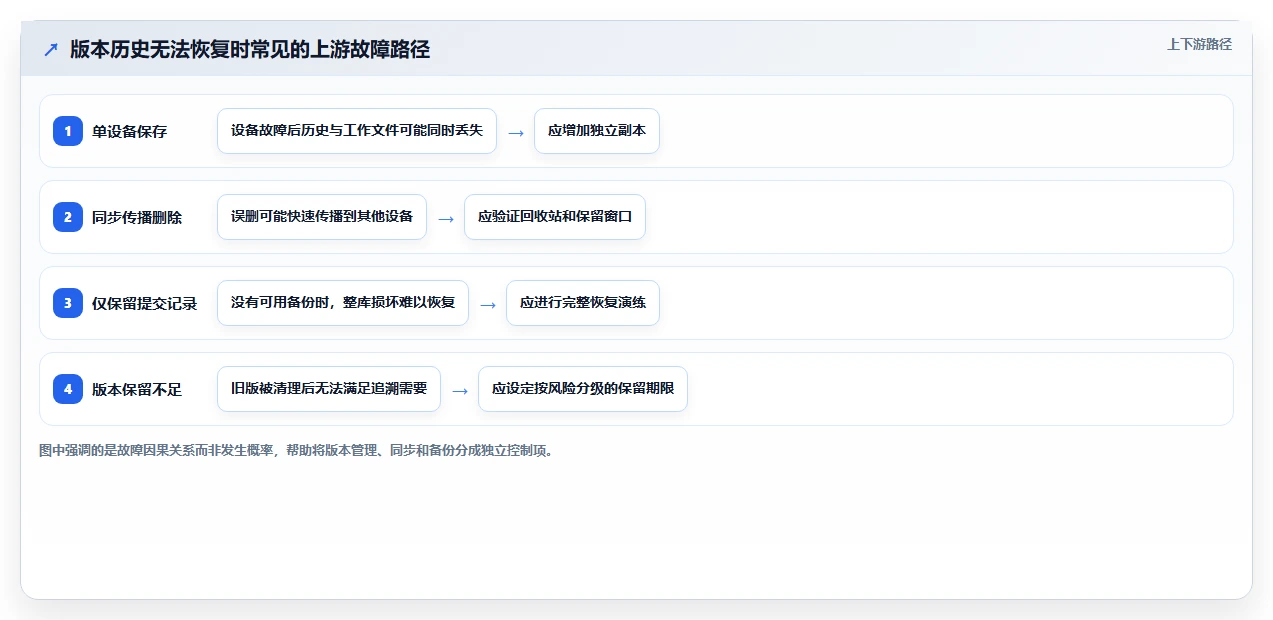Click the title 版本历史无法恢复时常见的上游故障路径

pyautogui.click(x=250, y=49)
